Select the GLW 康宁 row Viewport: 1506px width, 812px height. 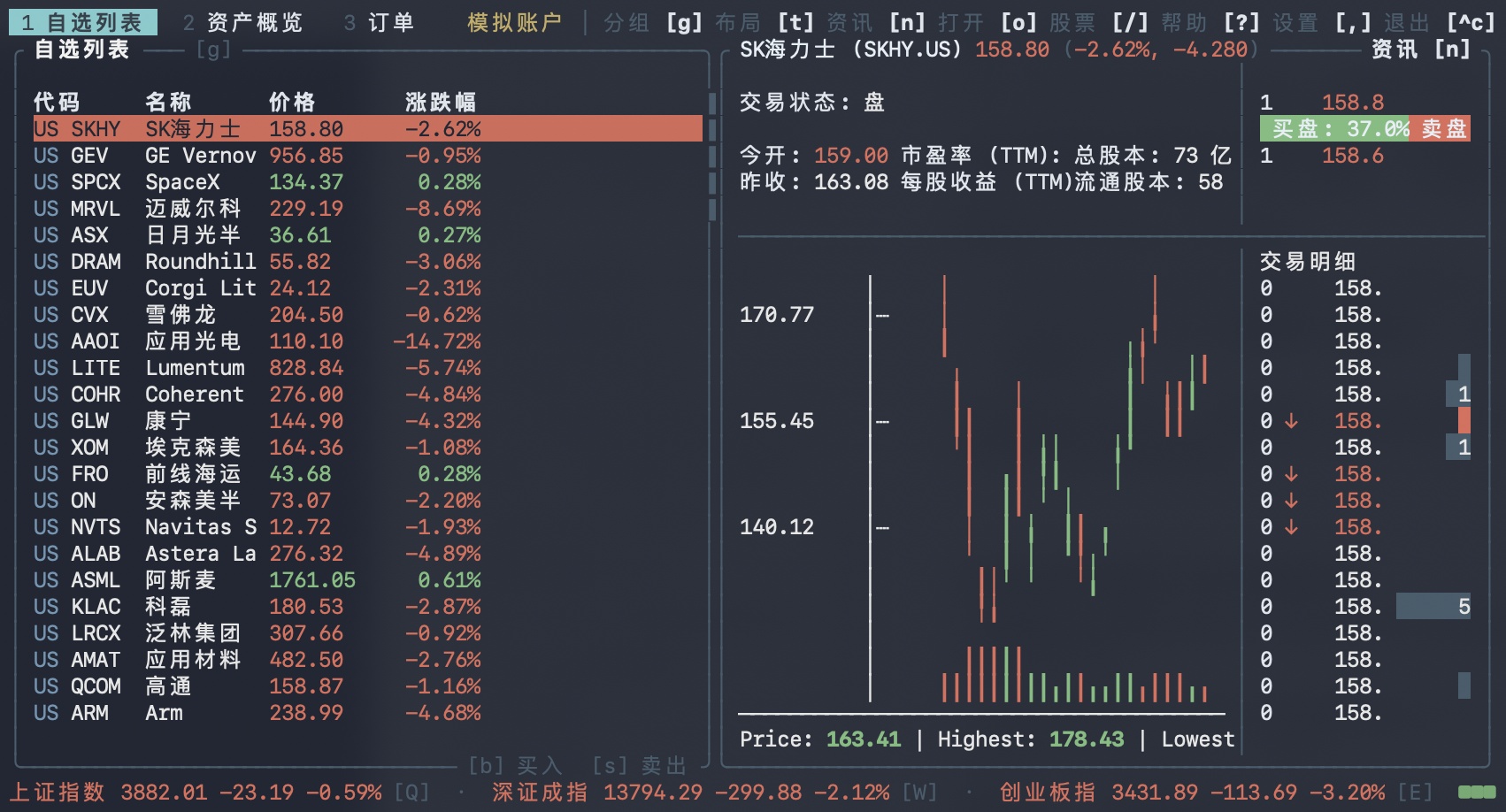click(368, 421)
